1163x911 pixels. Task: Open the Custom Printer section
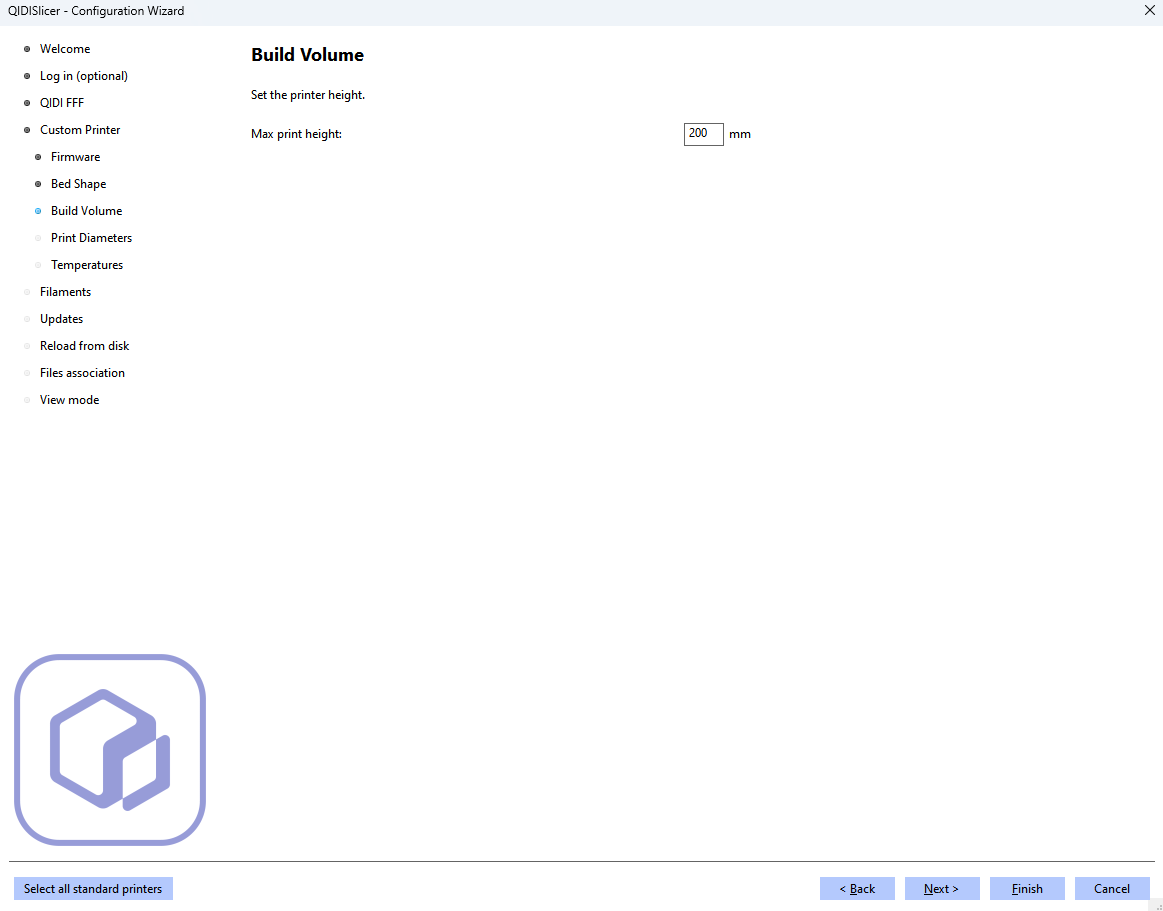coord(80,130)
